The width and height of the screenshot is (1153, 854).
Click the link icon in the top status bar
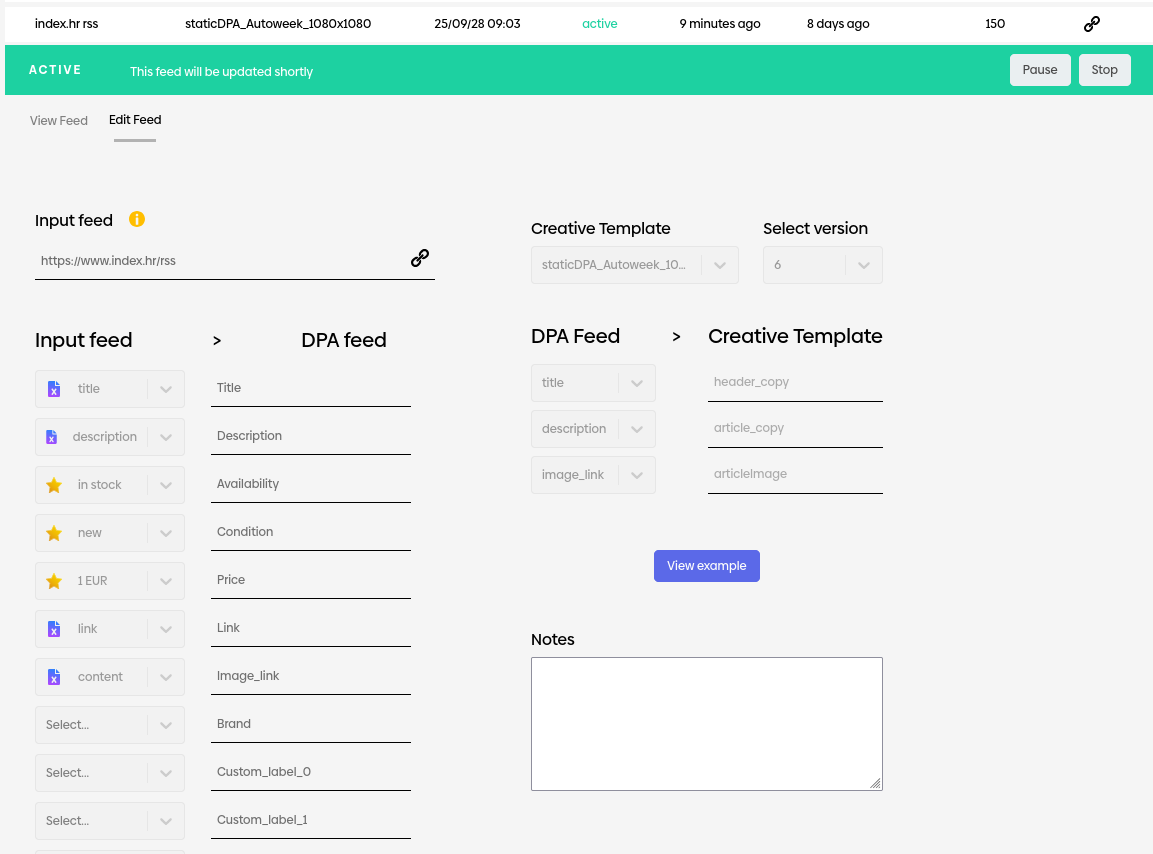point(1091,23)
